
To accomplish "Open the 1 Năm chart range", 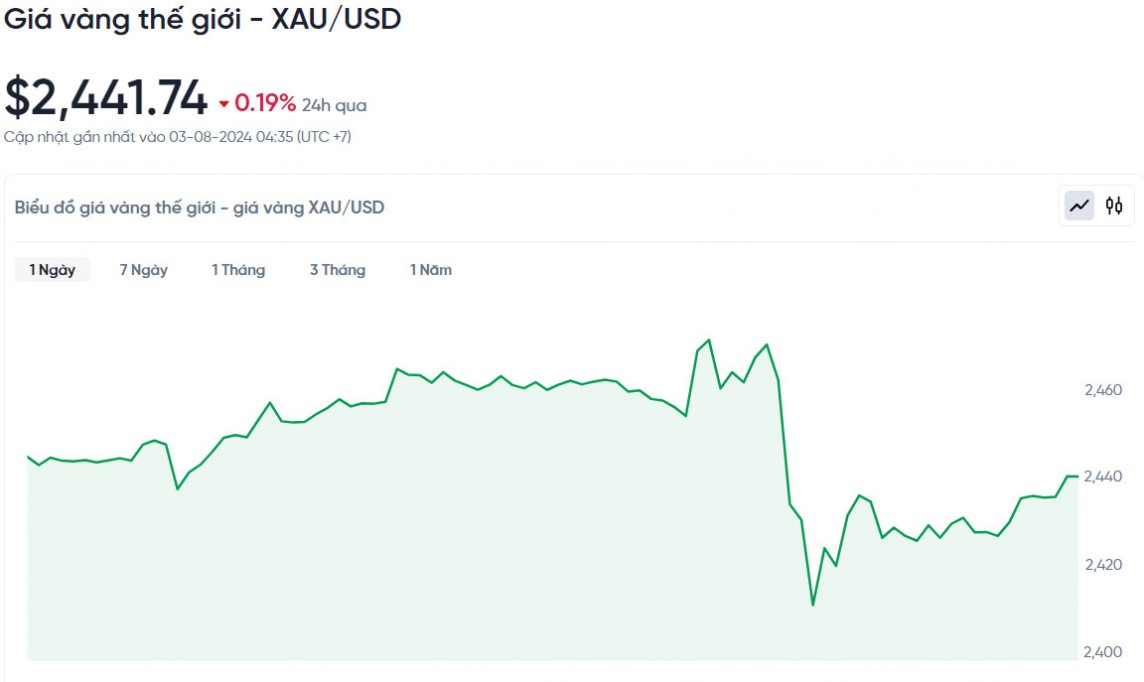I will point(430,270).
